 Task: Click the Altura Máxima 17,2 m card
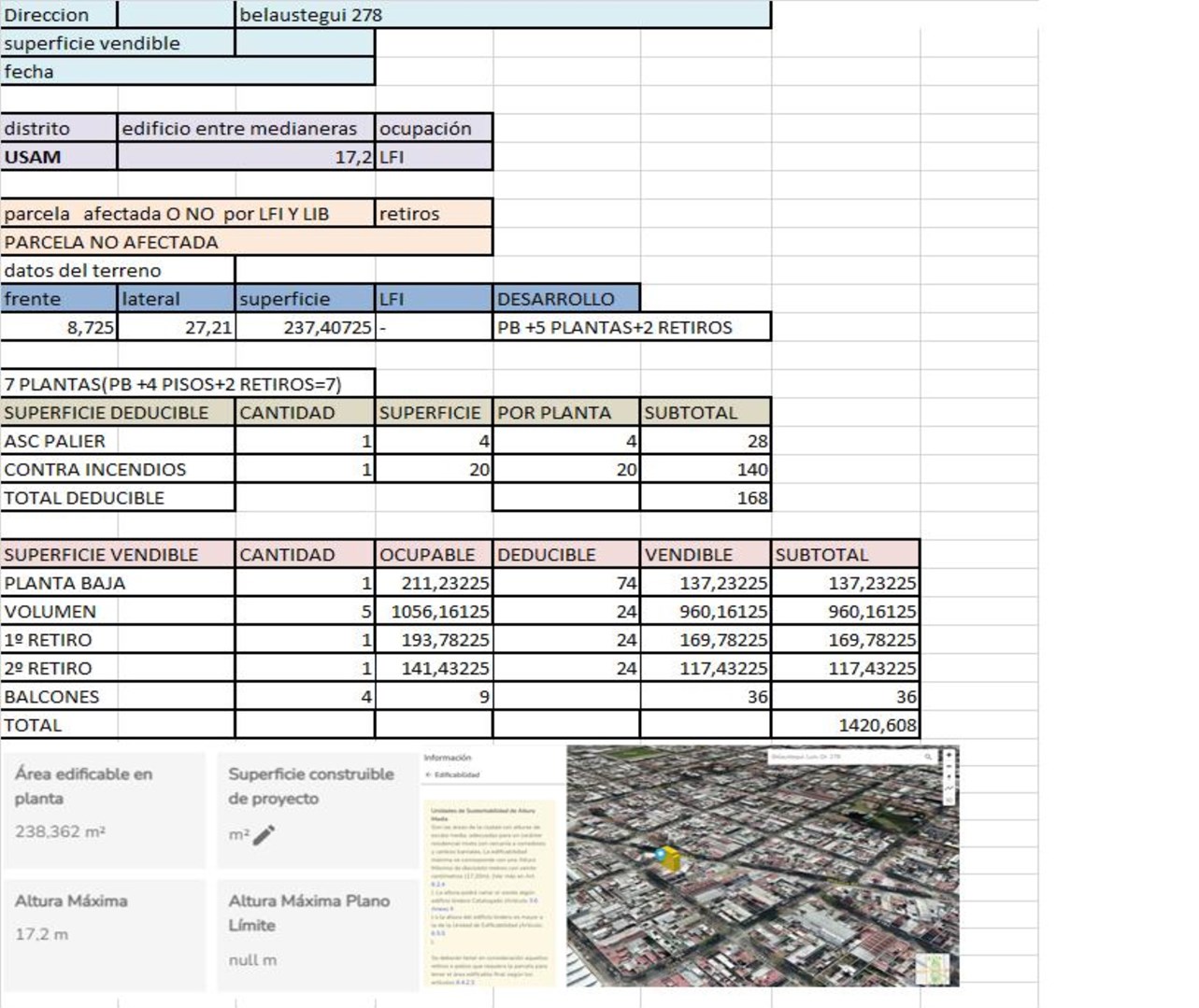pos(104,933)
